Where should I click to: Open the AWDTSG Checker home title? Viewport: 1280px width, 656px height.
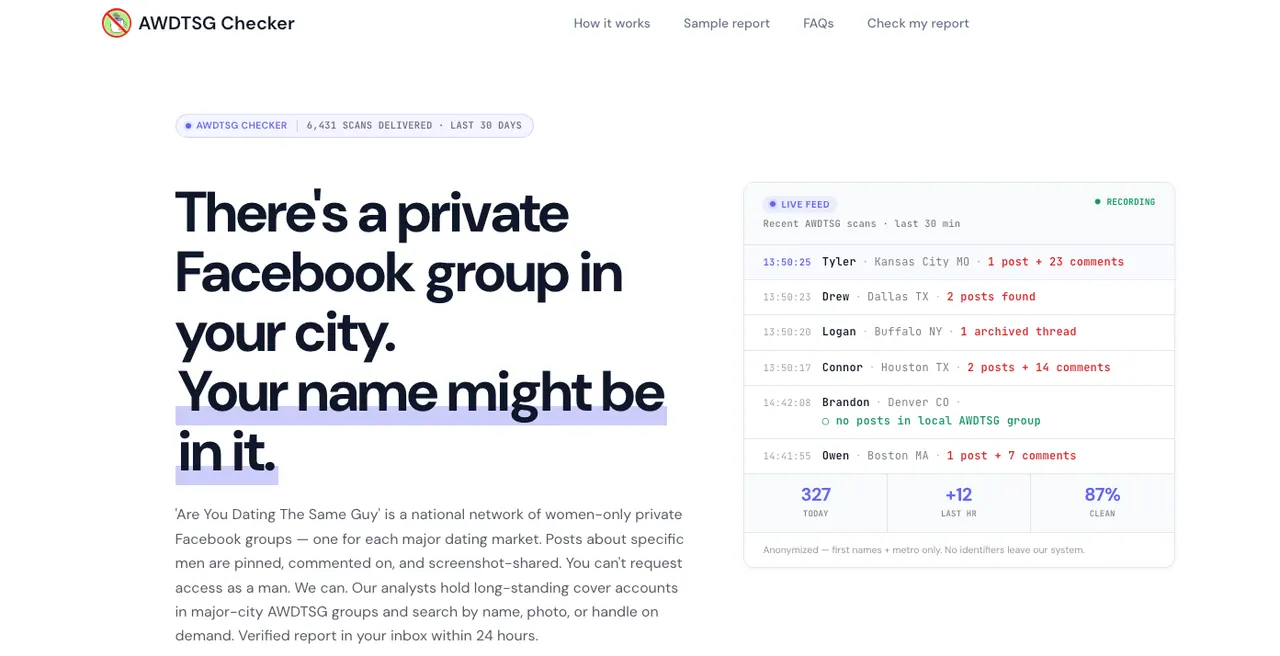pos(216,23)
